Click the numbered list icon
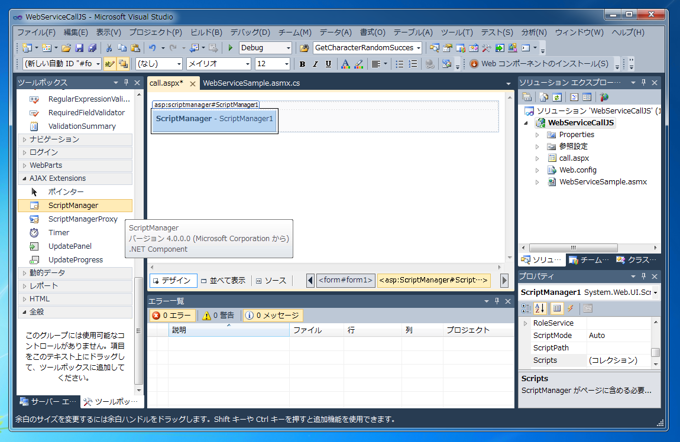The image size is (680, 442). (x=413, y=64)
